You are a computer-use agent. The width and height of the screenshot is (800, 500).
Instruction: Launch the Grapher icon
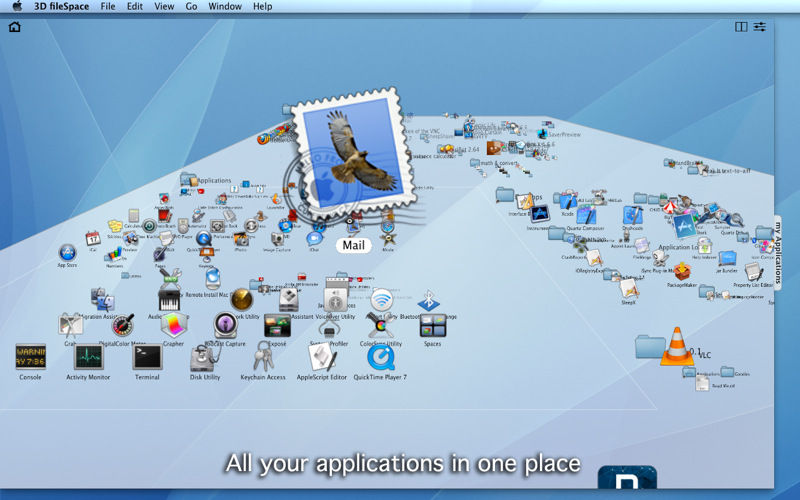pyautogui.click(x=174, y=325)
